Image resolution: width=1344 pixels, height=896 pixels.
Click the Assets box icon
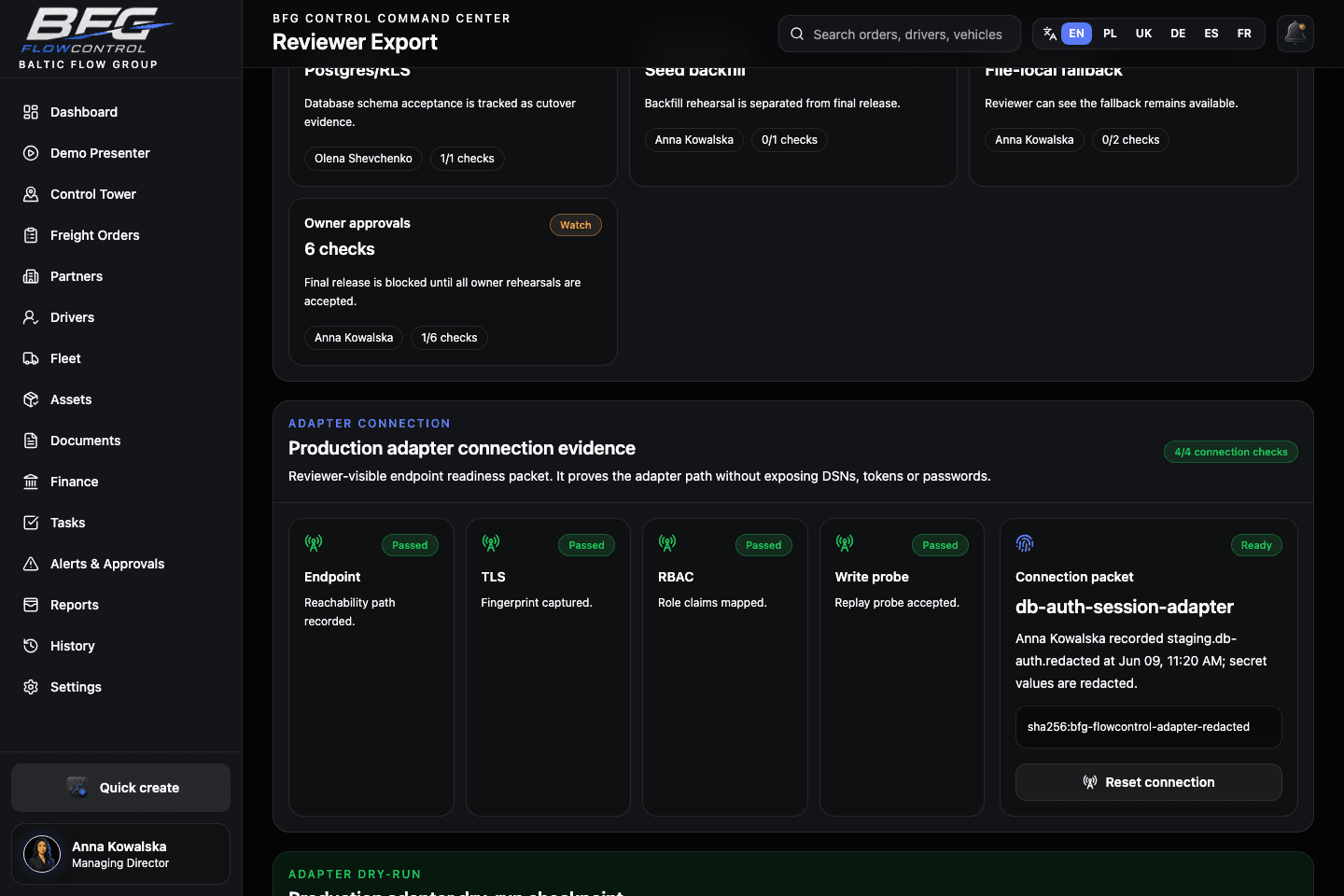[x=31, y=399]
